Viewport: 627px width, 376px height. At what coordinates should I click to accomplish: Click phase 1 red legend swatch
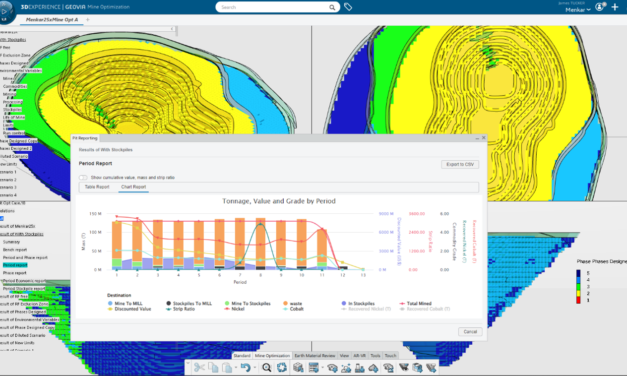(578, 300)
